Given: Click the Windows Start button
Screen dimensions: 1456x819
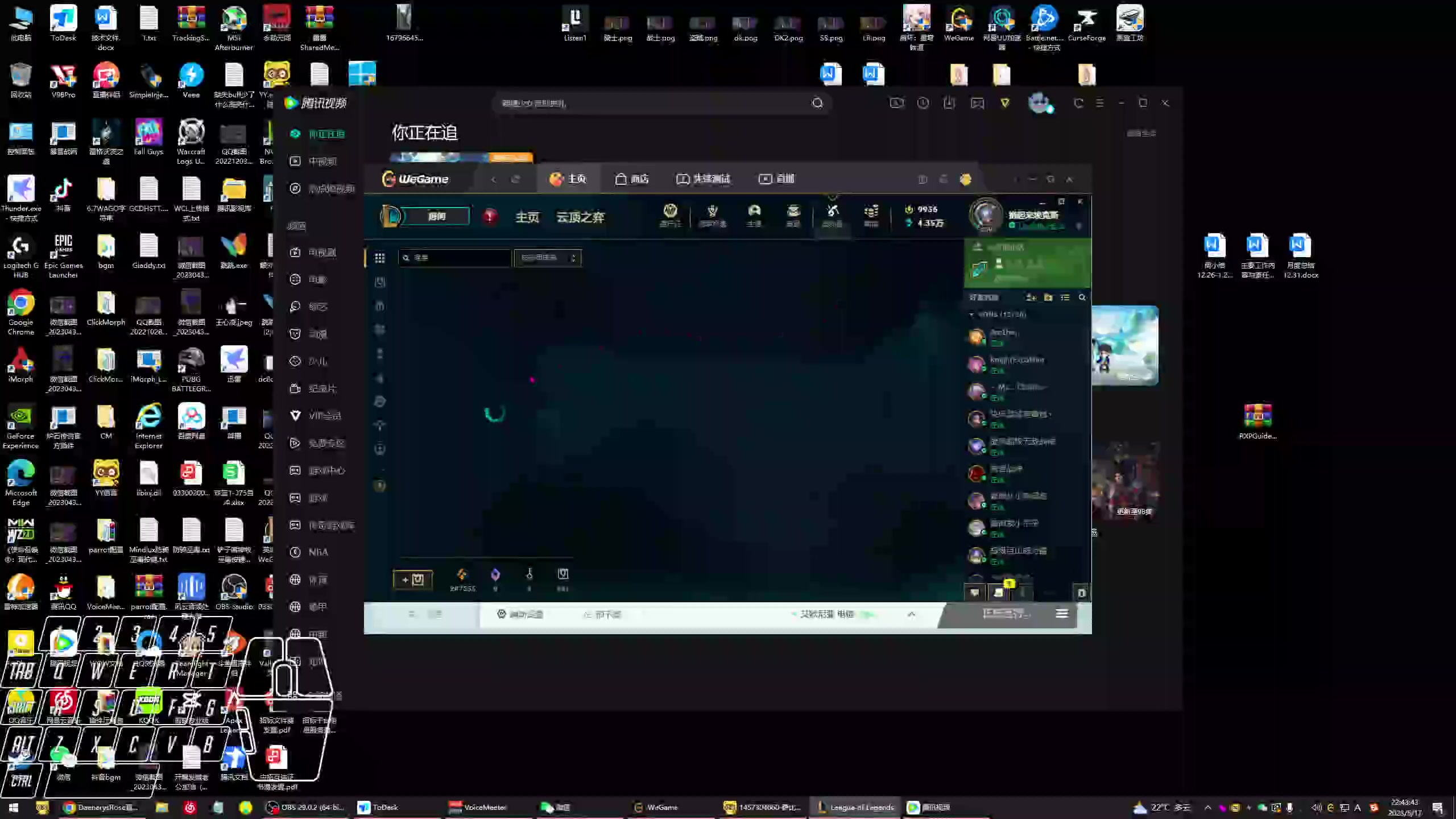Looking at the screenshot, I should pyautogui.click(x=13, y=807).
